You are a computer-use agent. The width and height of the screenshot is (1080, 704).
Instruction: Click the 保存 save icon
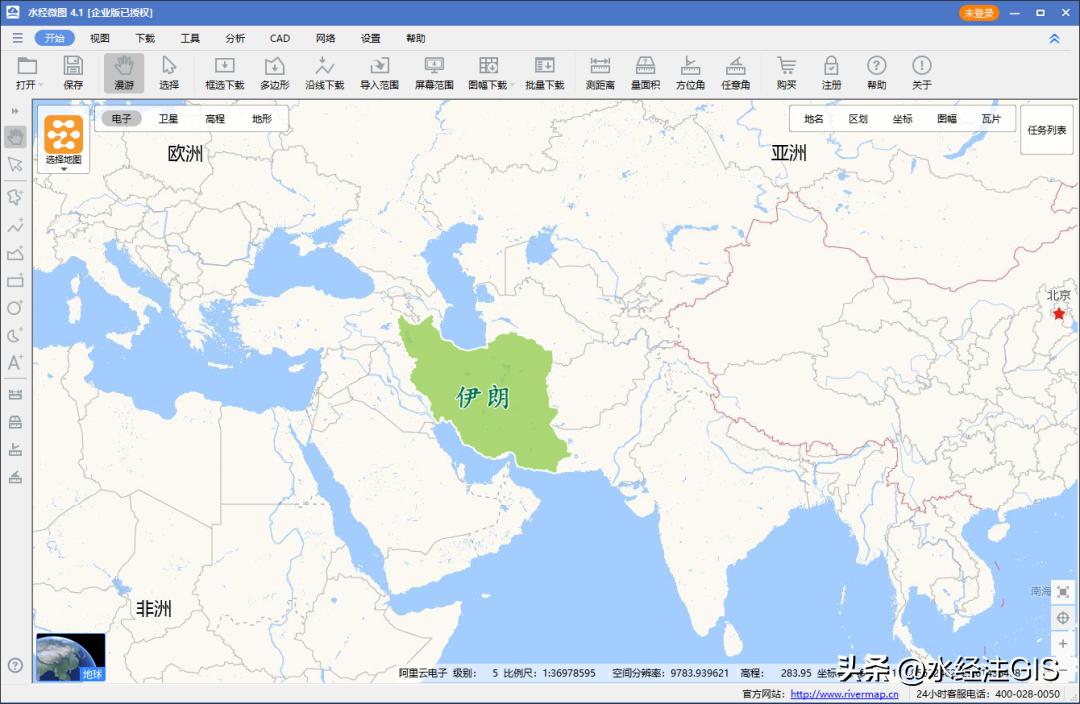pyautogui.click(x=73, y=73)
